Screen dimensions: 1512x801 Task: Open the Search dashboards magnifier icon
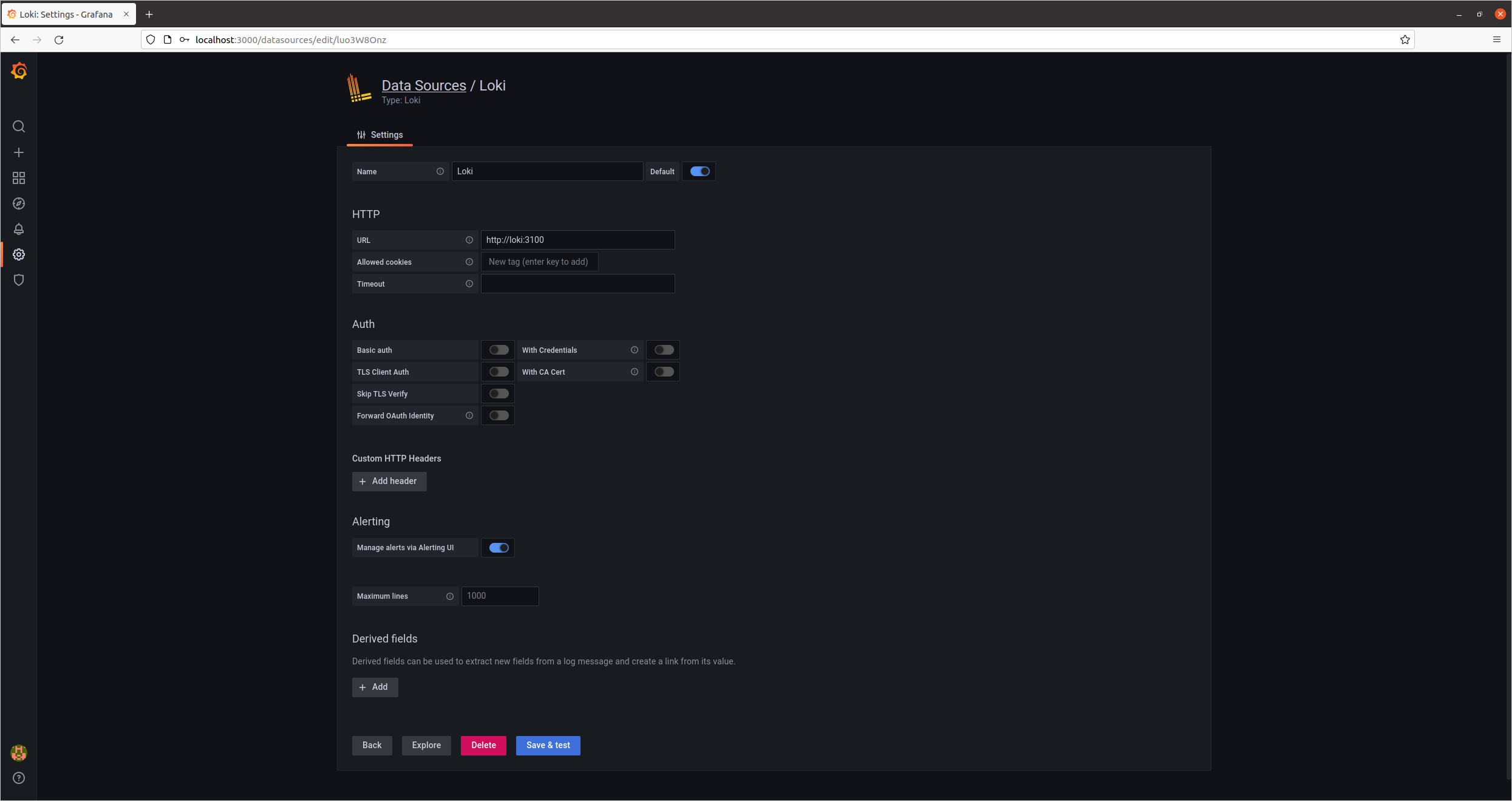19,126
